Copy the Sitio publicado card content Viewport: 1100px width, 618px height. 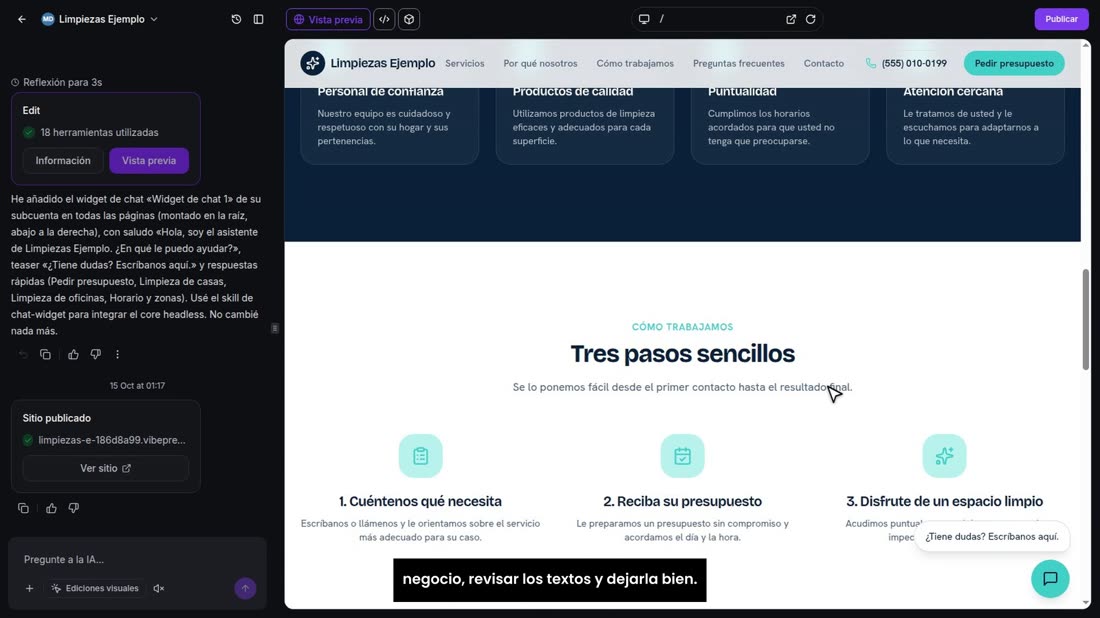coord(23,508)
